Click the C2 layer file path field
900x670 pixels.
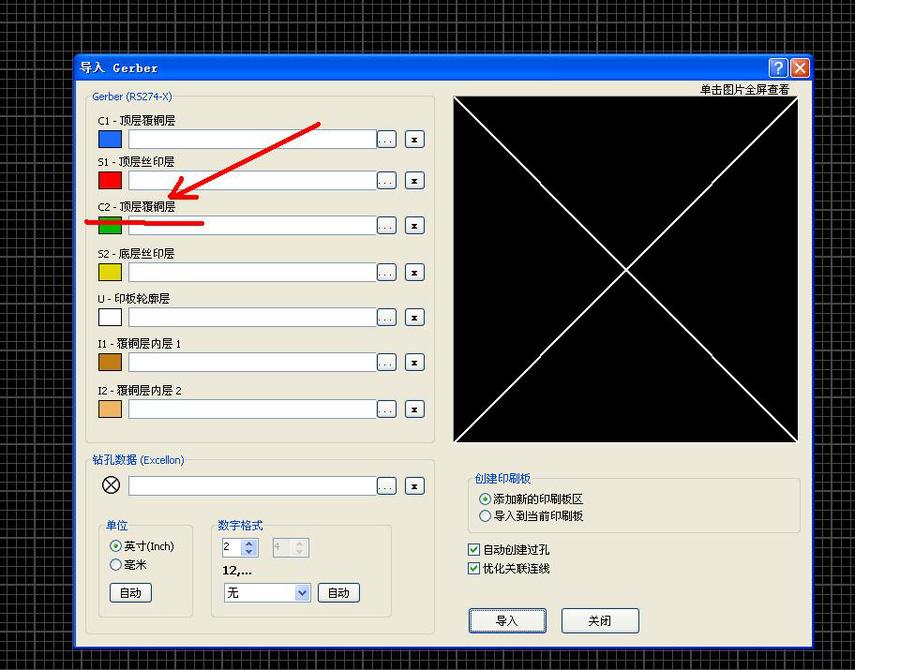[x=251, y=227]
